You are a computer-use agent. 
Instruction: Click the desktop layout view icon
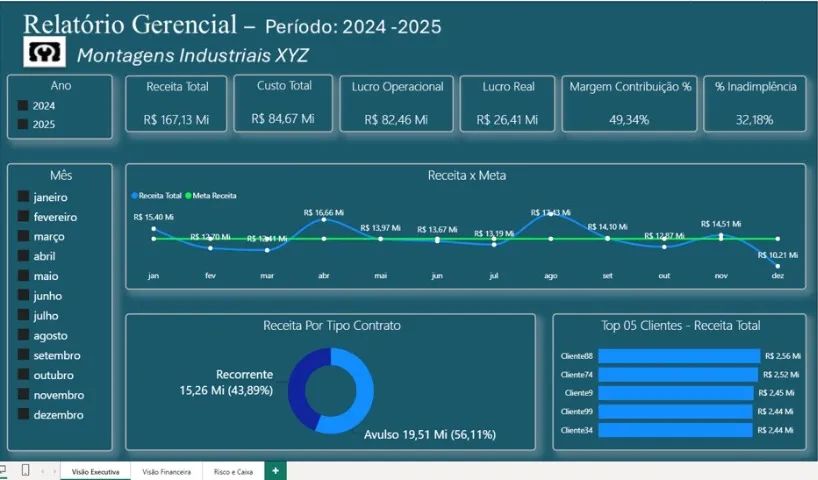click(x=2, y=470)
